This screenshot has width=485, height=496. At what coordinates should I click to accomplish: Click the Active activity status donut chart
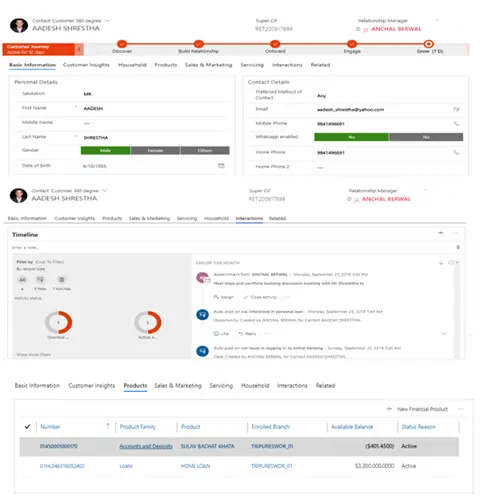[148, 322]
